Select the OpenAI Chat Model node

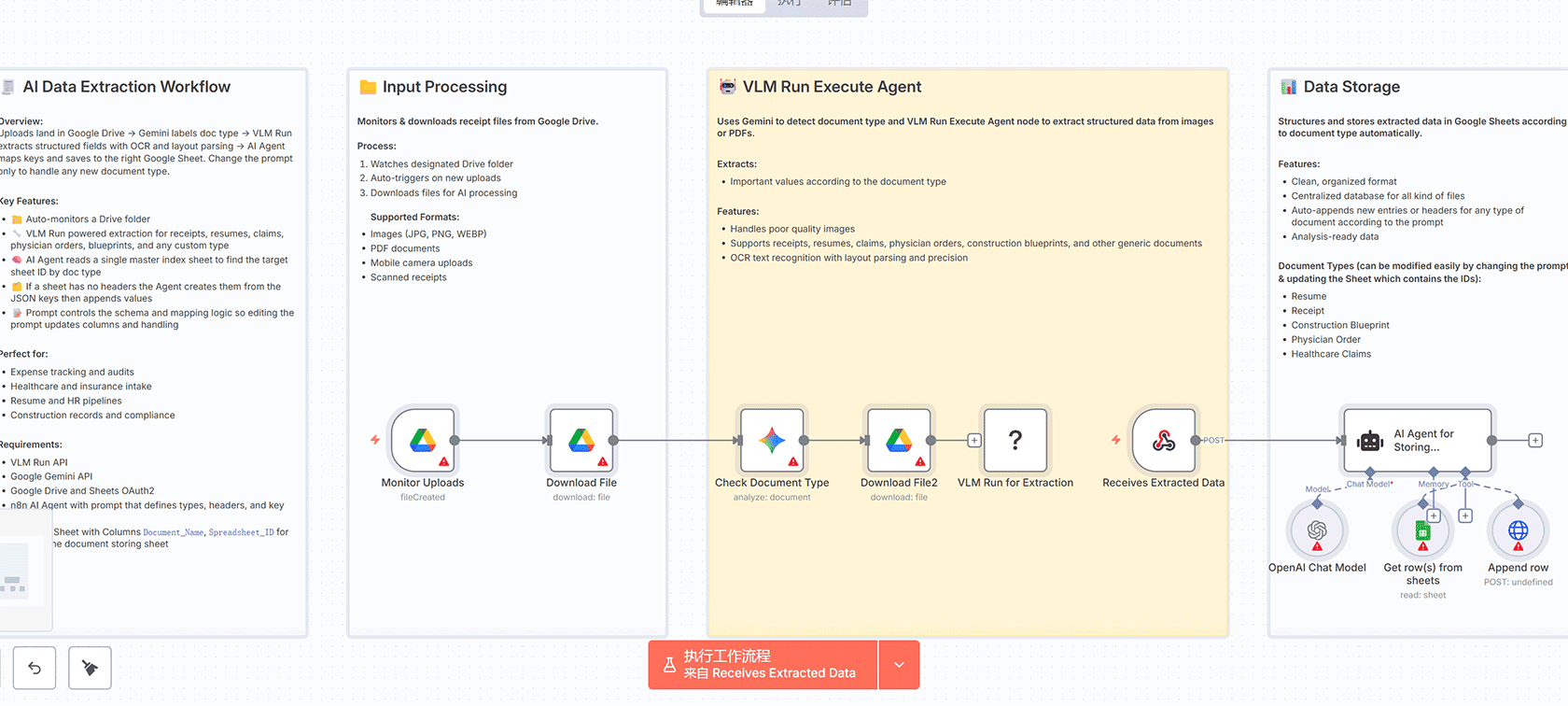(x=1317, y=530)
